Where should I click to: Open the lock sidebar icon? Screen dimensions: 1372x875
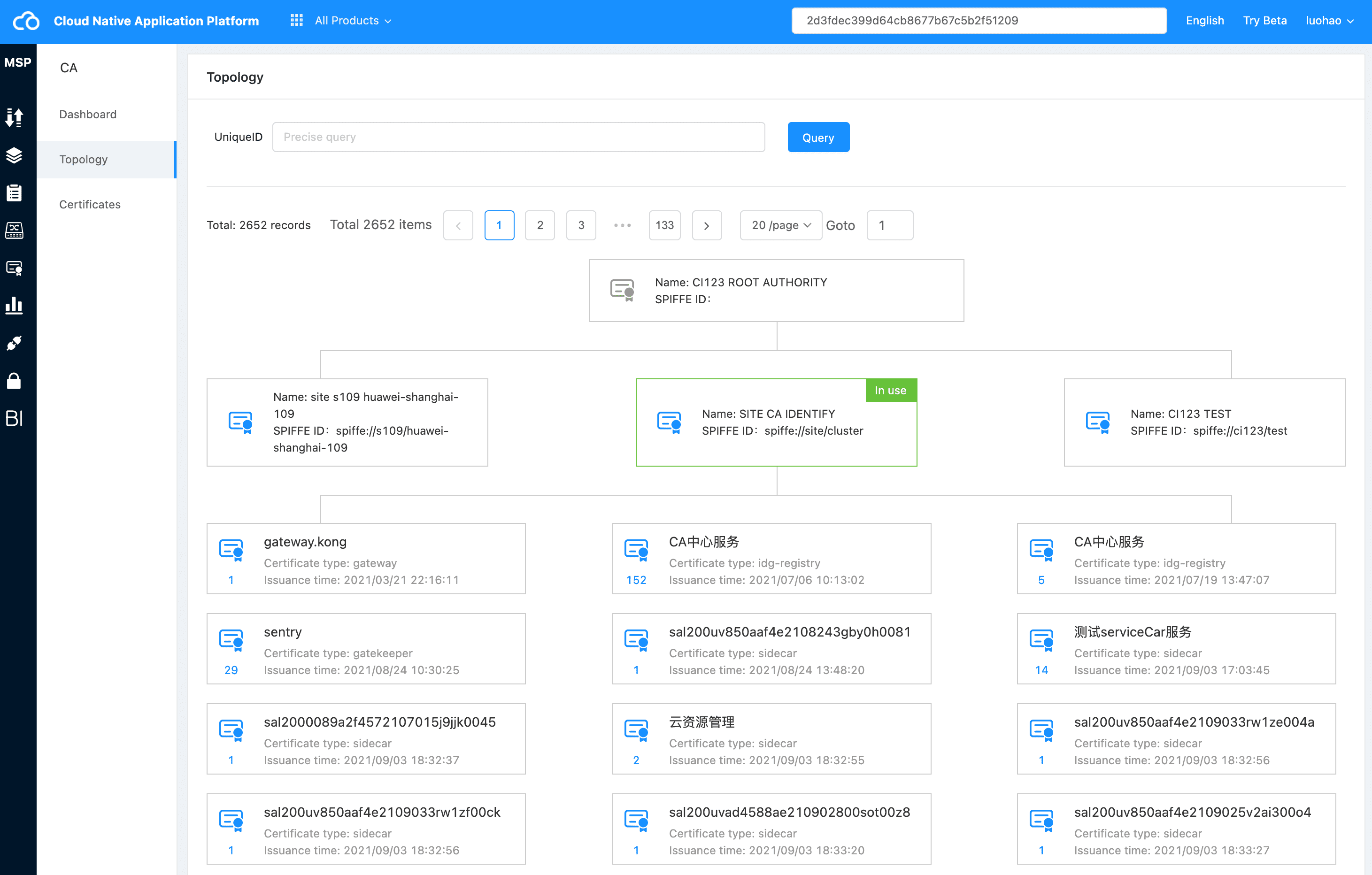pyautogui.click(x=14, y=381)
